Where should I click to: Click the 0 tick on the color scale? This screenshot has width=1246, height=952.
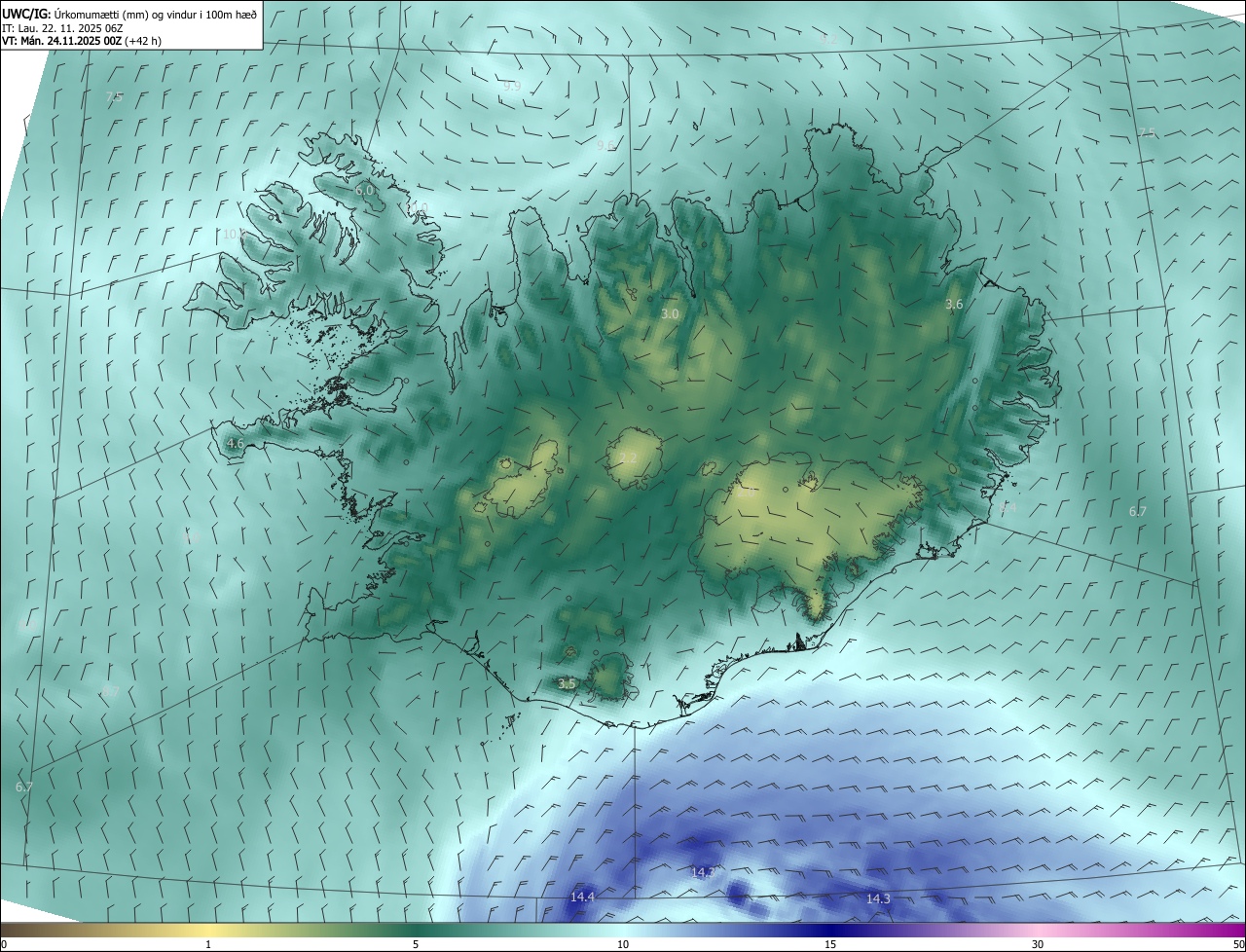pos(4,944)
